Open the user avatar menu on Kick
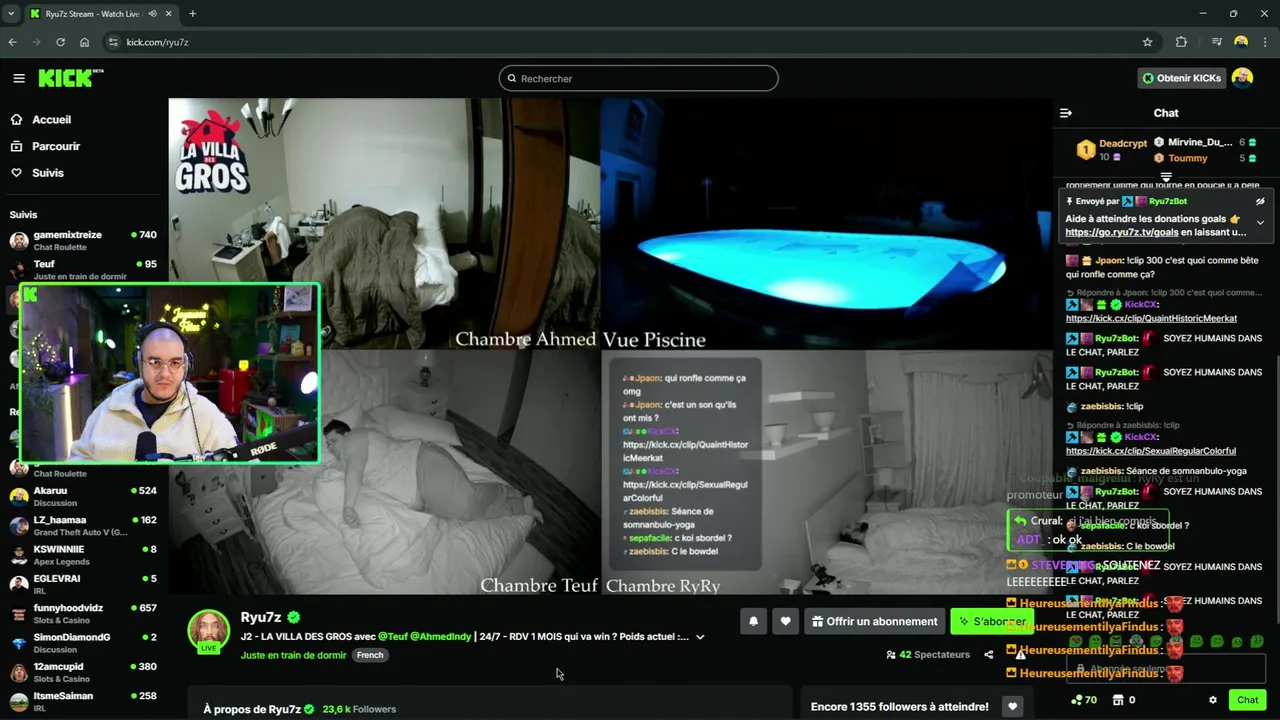The image size is (1280, 720). [1242, 78]
